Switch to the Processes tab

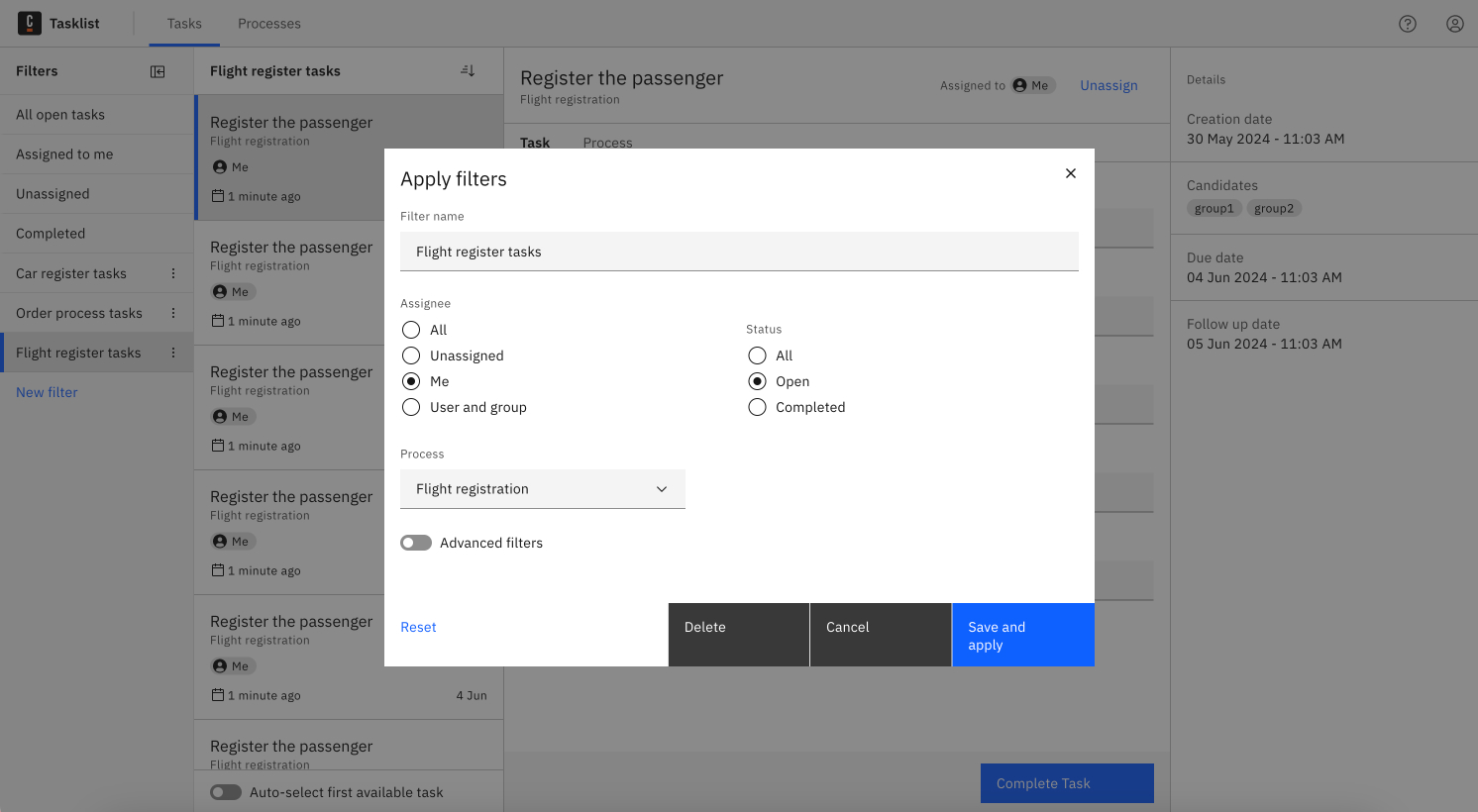[x=268, y=23]
